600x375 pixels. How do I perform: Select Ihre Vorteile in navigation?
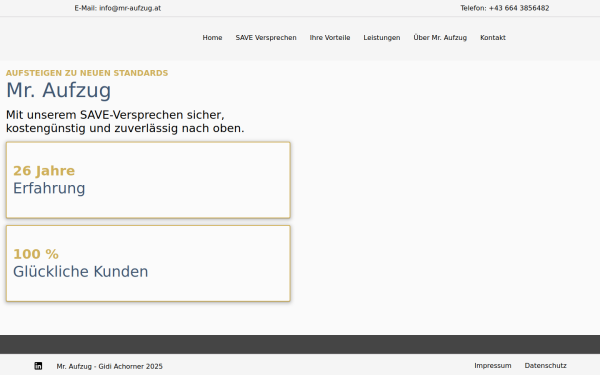(330, 38)
